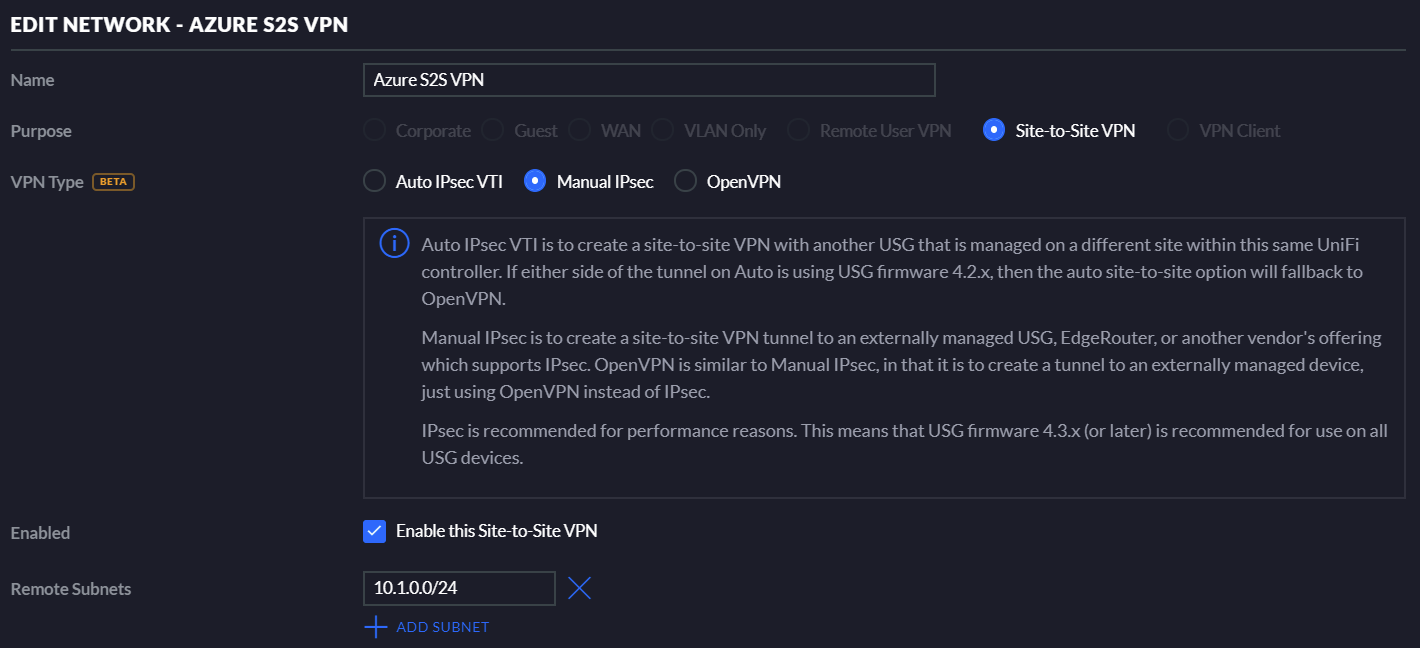Select Auto IPsec VTI radio button

coord(374,181)
